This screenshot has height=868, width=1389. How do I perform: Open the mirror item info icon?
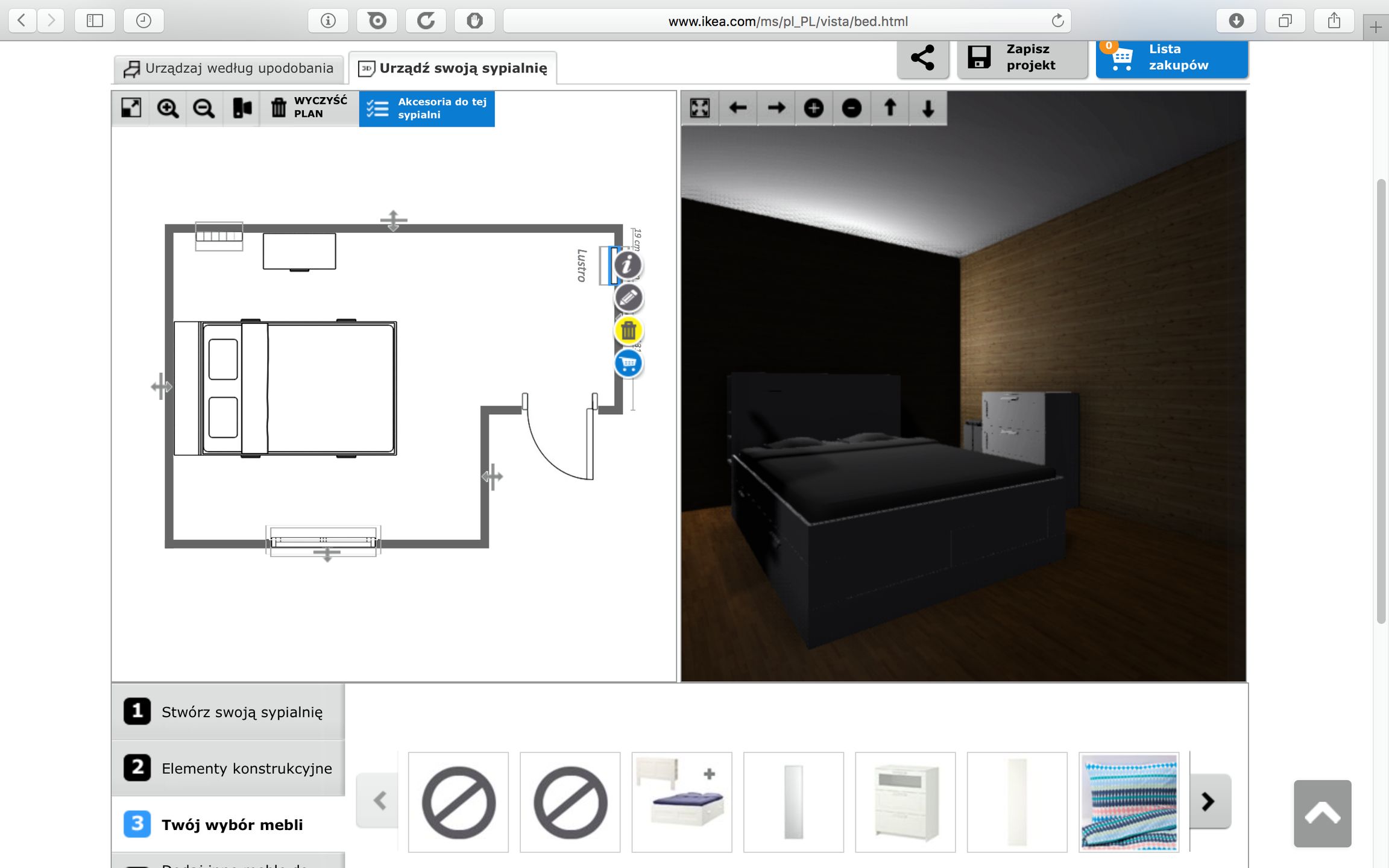(628, 265)
